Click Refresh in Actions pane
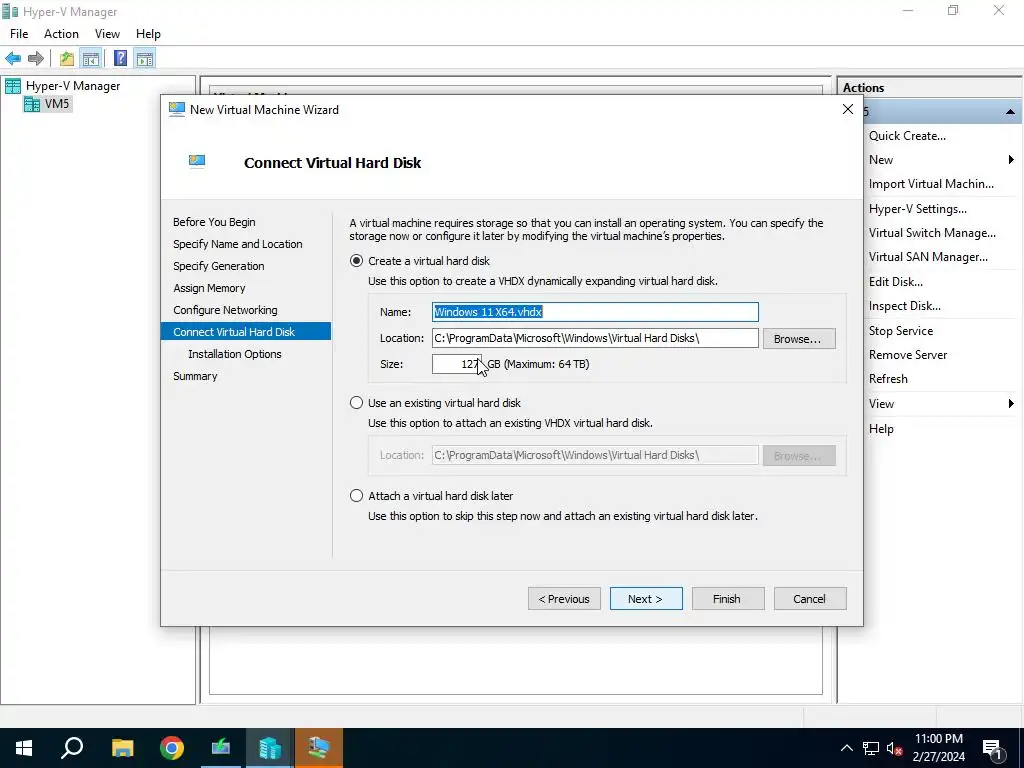The height and width of the screenshot is (768, 1024). coord(888,379)
